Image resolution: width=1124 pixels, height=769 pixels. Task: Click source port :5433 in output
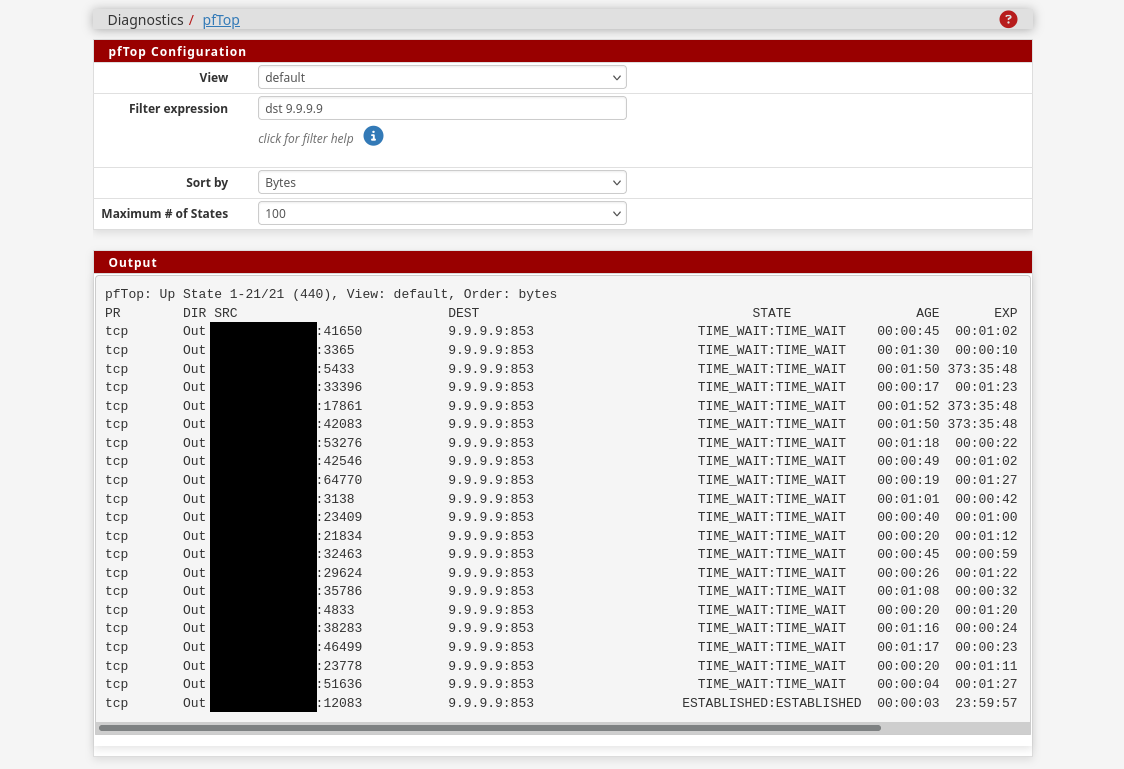335,368
